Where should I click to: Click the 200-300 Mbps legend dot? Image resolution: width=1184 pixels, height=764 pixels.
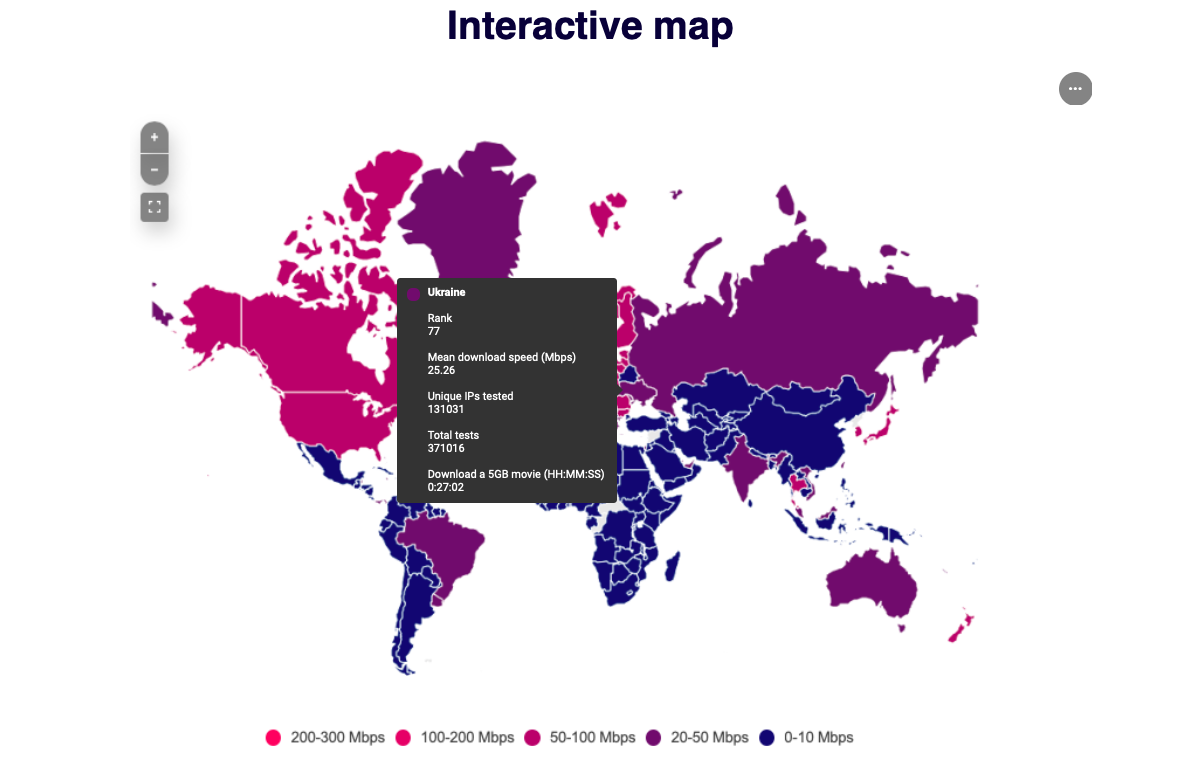[274, 738]
